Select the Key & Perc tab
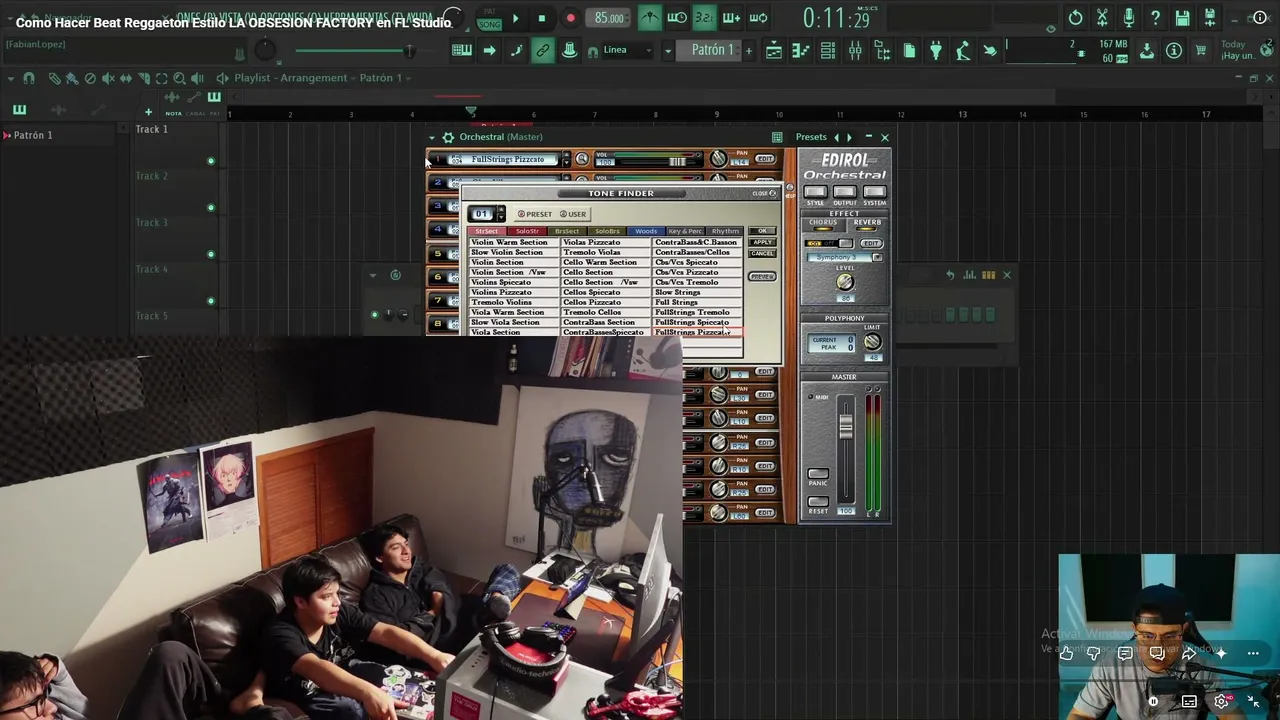Screen dimensions: 1280x720 (686, 231)
